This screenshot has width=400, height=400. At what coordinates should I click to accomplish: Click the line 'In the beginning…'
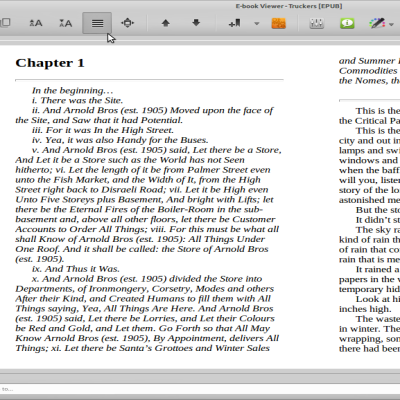(73, 90)
